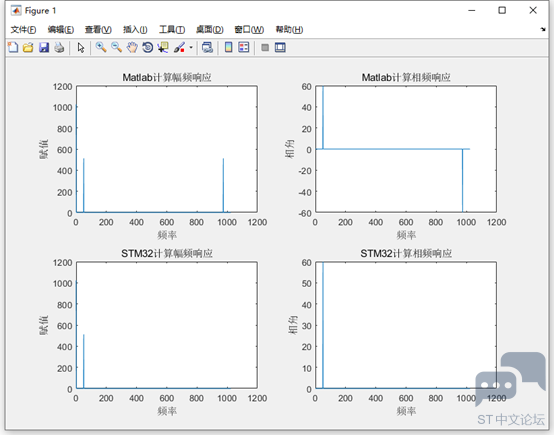Click inside the STM32 amplitude response axes
Viewport: 554px width, 435px height.
click(x=167, y=325)
